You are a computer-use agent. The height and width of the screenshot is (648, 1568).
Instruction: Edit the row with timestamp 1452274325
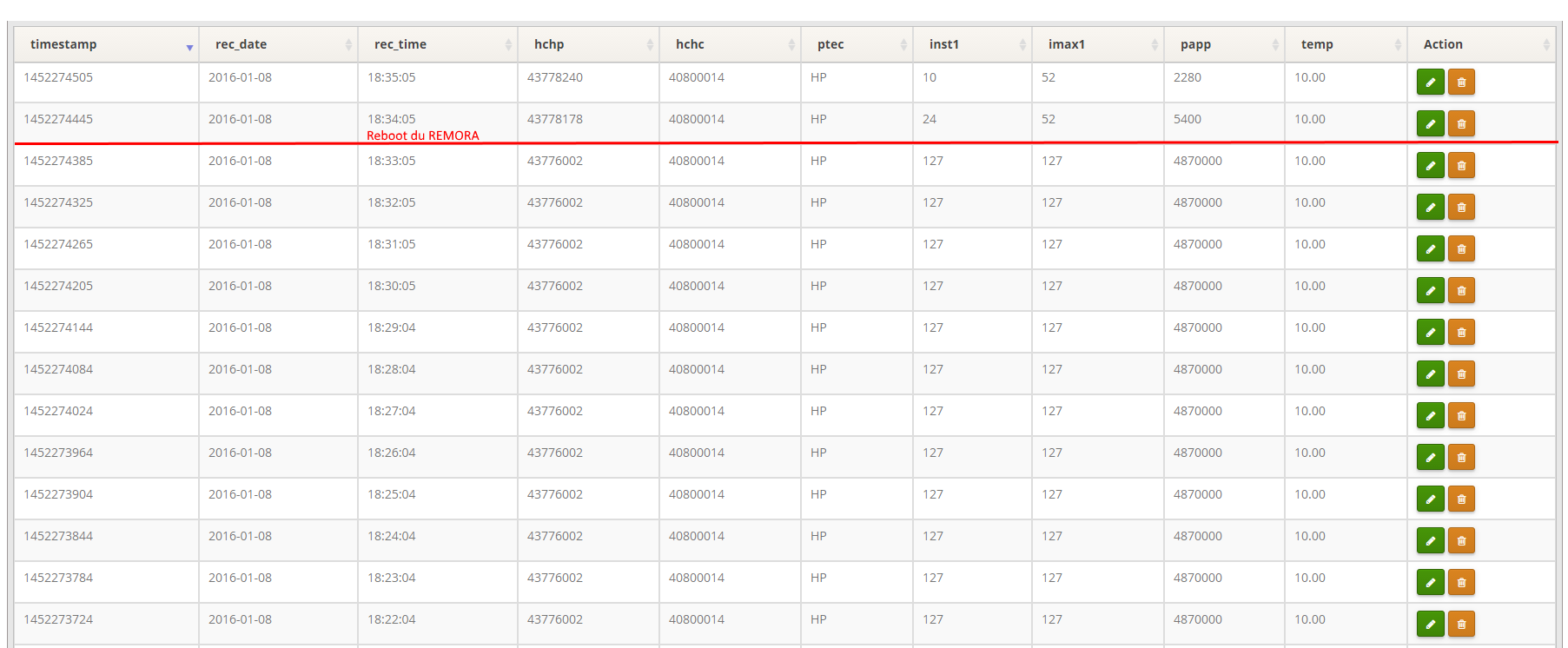tap(1430, 207)
